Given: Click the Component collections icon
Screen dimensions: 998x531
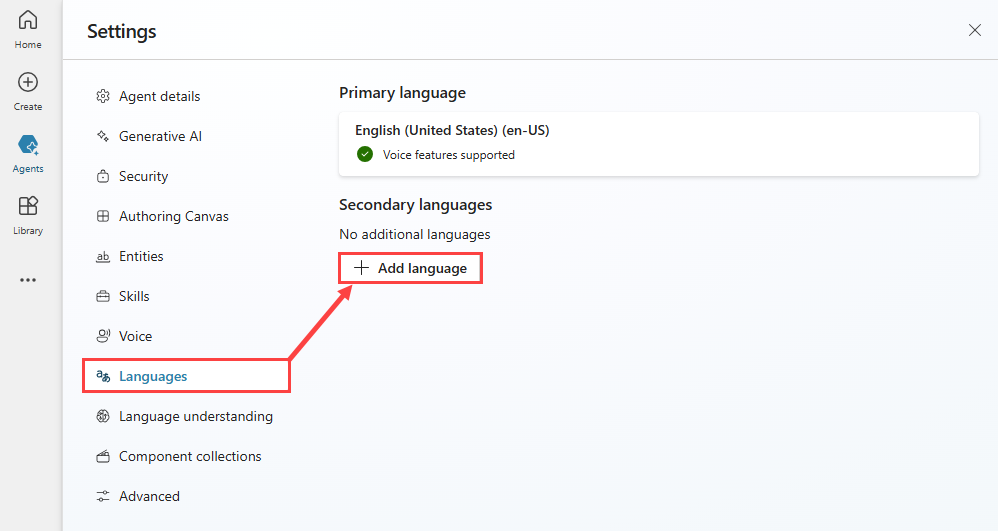Looking at the screenshot, I should click(x=102, y=457).
